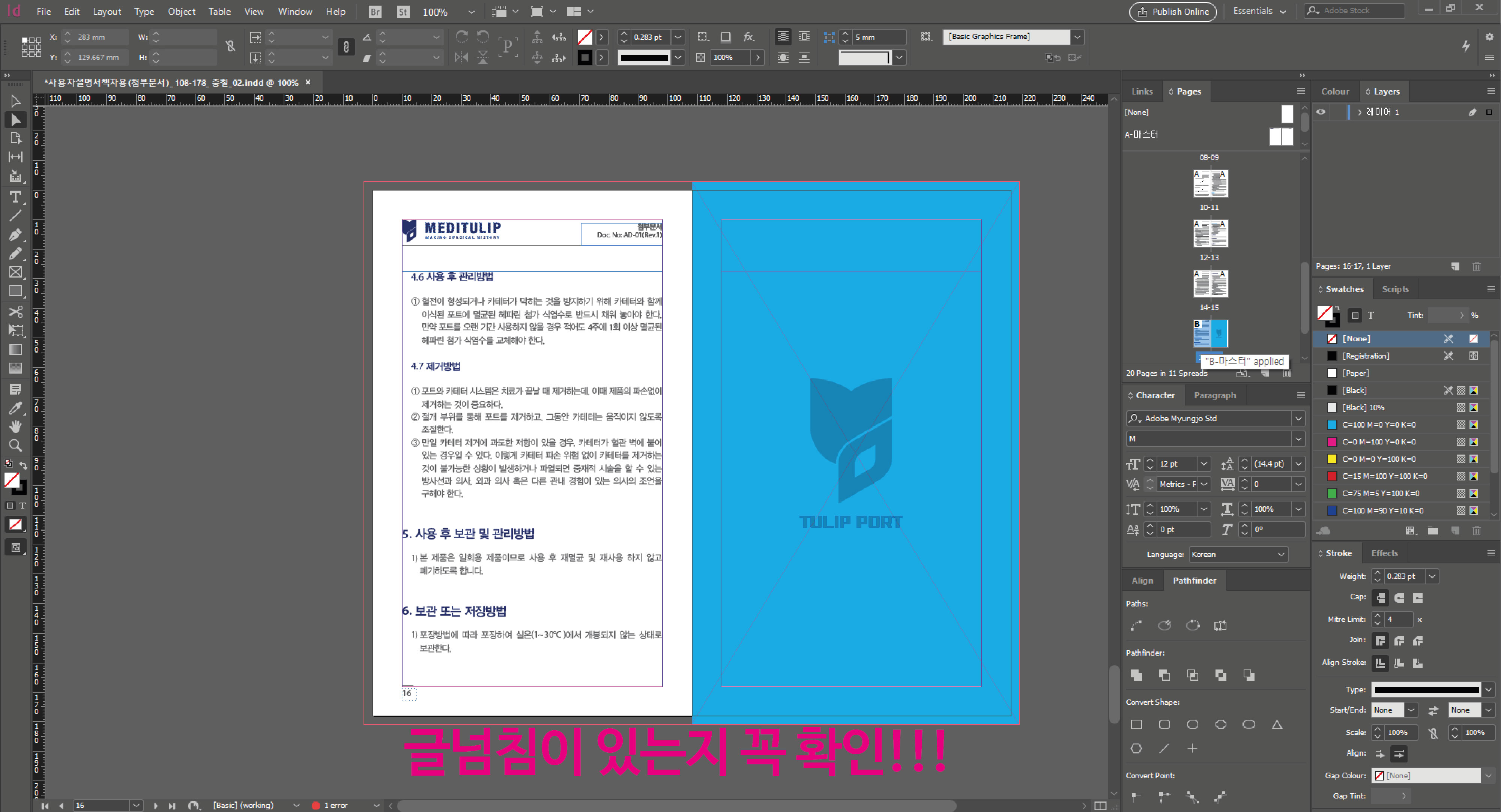This screenshot has width=1501, height=812.
Task: Select the Hand tool
Action: click(x=16, y=426)
